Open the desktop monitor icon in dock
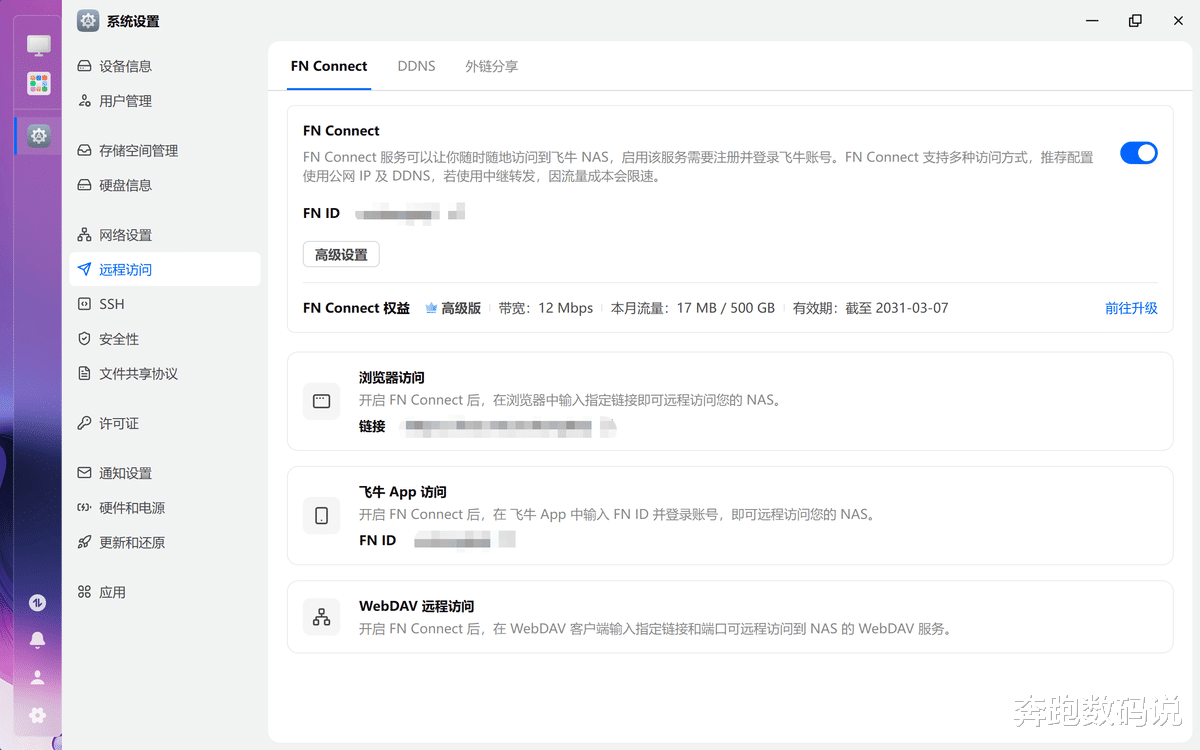The image size is (1200, 750). tap(39, 46)
